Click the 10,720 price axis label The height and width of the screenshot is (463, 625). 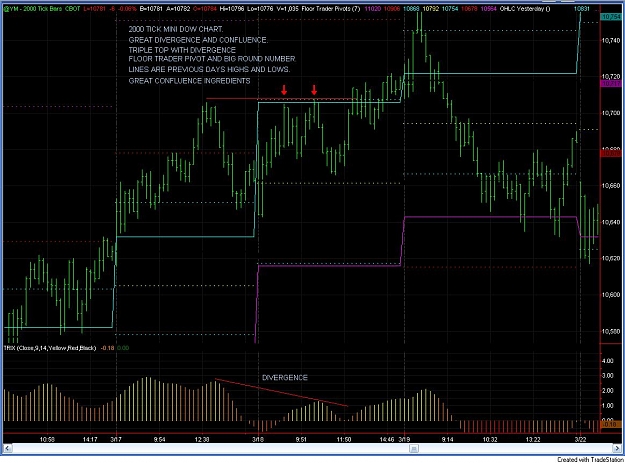pyautogui.click(x=611, y=76)
